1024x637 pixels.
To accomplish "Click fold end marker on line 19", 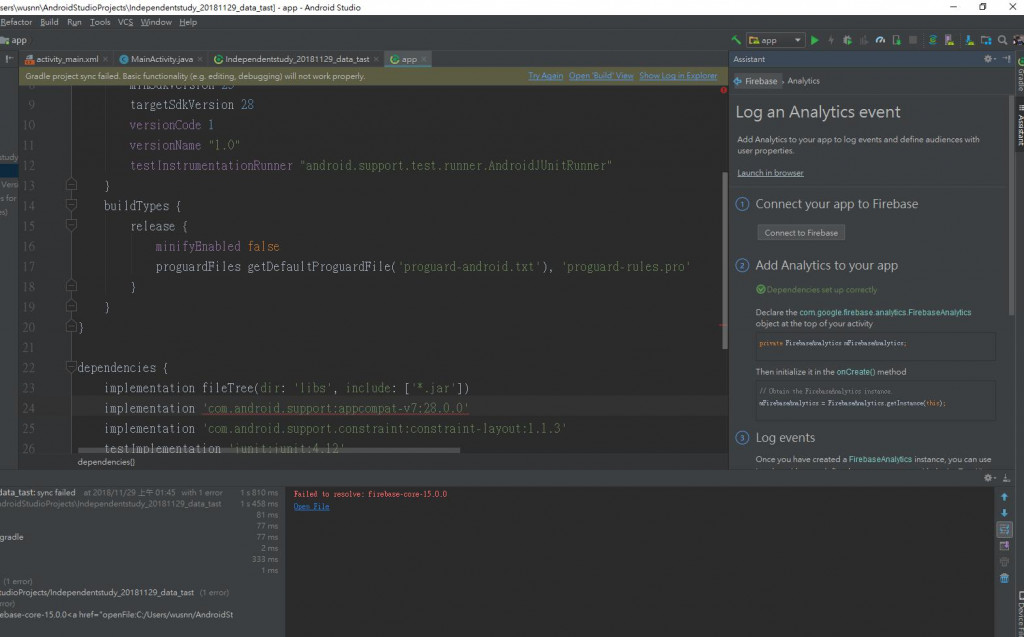I will 71,306.
